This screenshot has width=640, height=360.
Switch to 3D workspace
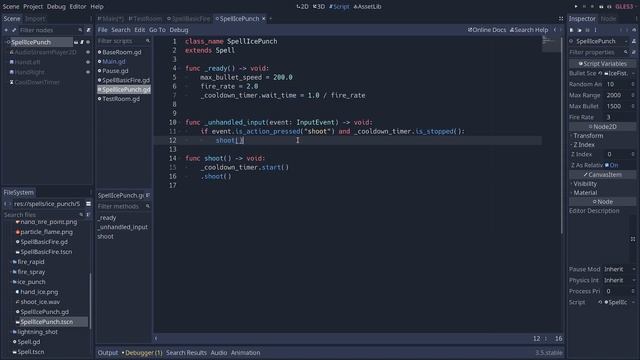(x=319, y=7)
